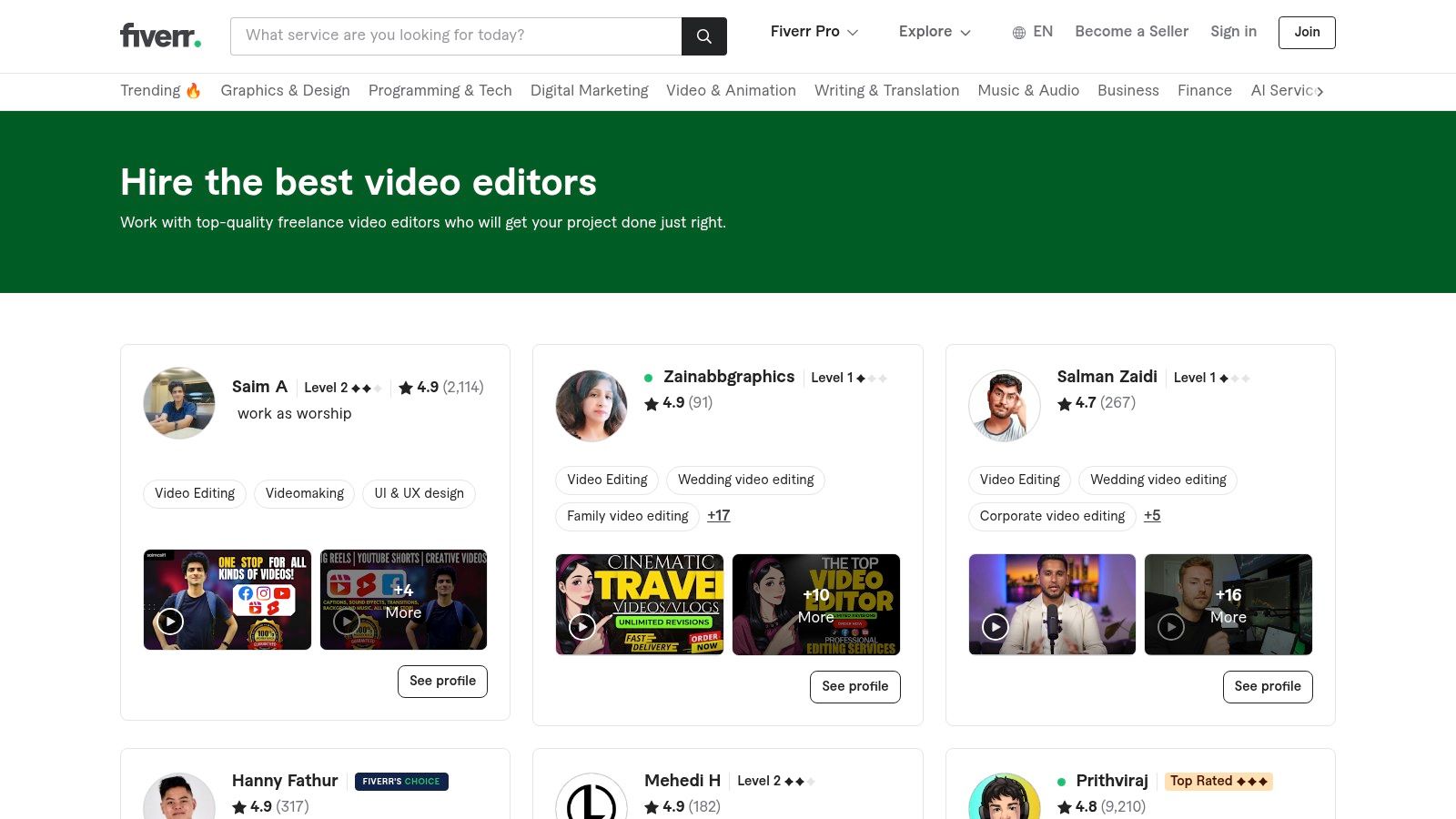Click the search input field
Image resolution: width=1456 pixels, height=819 pixels.
[x=455, y=35]
